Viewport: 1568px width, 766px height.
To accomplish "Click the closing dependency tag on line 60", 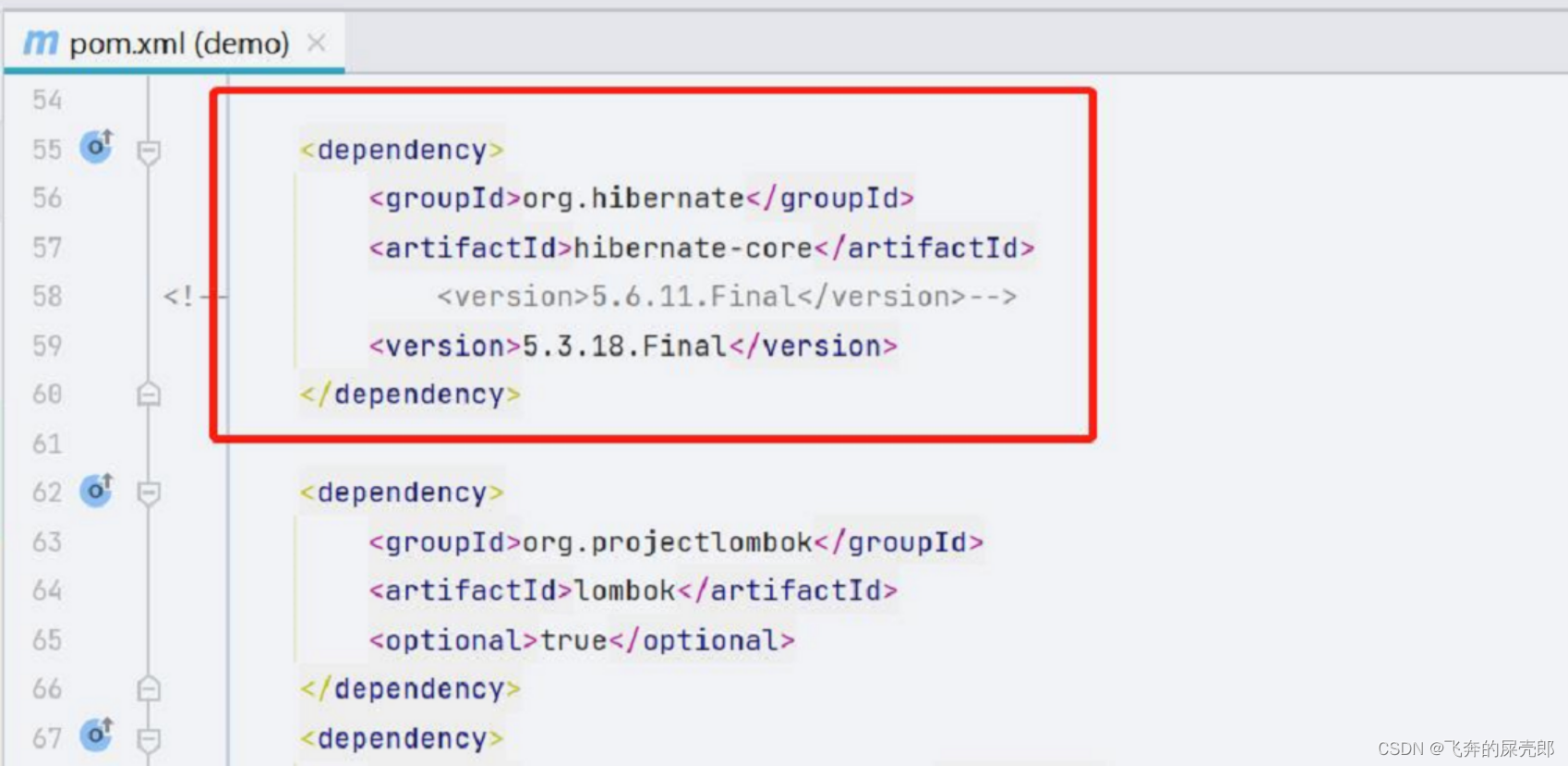I will pos(410,395).
